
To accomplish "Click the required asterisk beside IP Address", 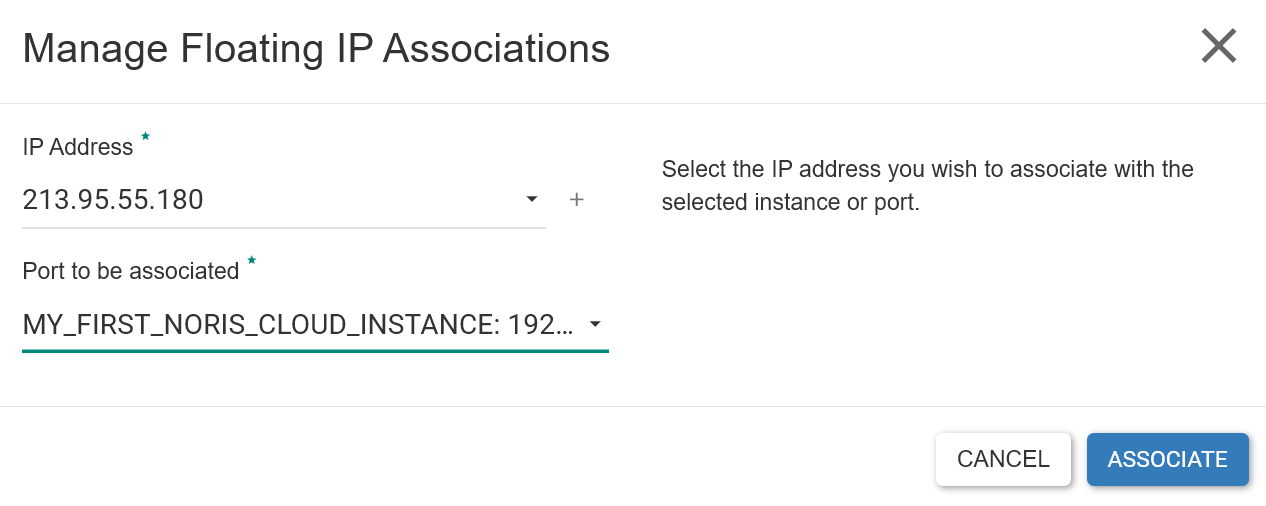I will [145, 136].
